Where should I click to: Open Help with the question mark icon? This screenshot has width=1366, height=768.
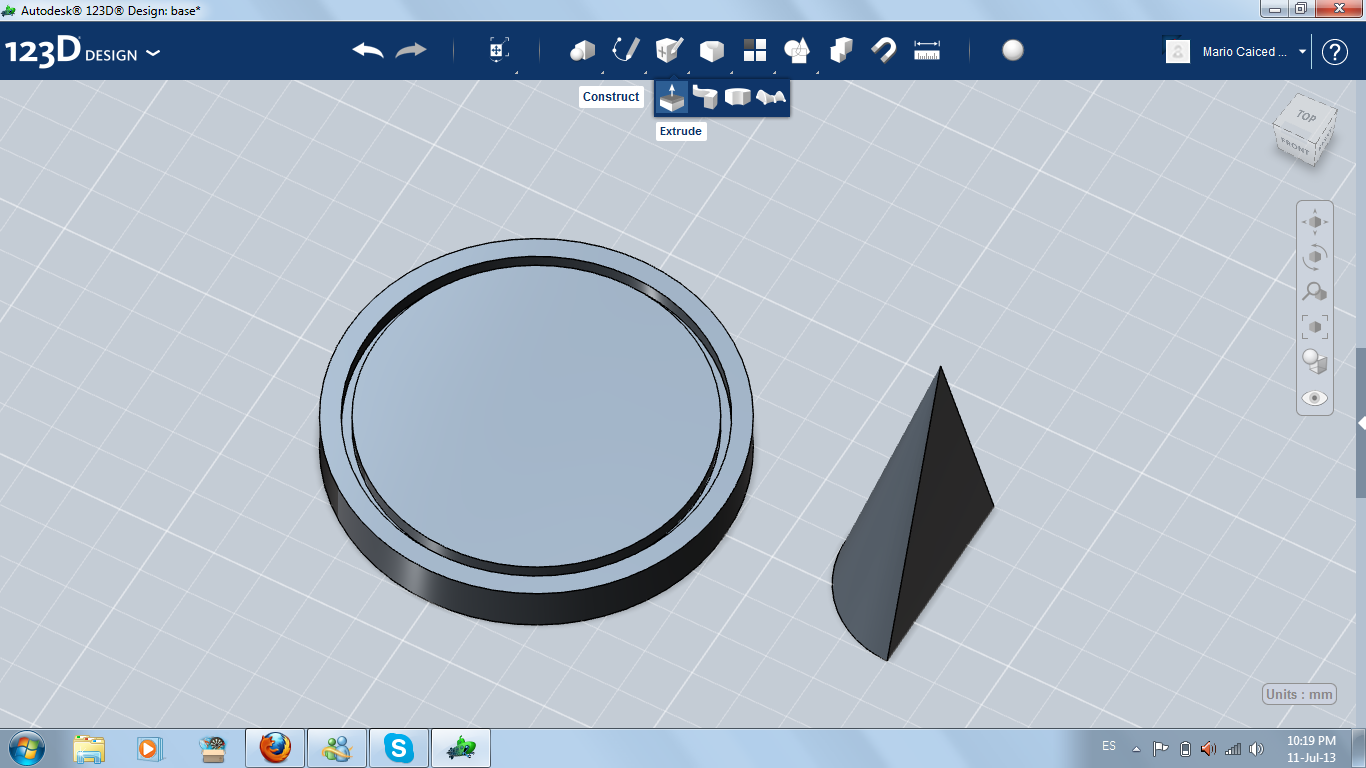[1335, 52]
